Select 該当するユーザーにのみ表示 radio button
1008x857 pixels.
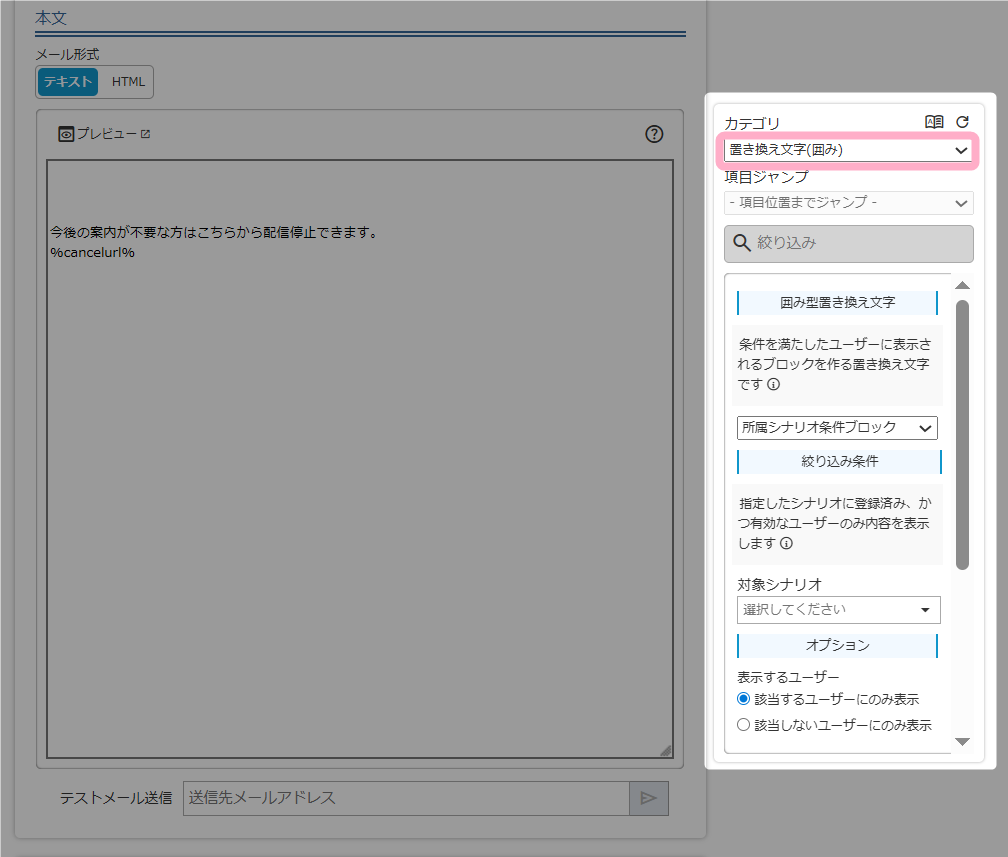[743, 699]
